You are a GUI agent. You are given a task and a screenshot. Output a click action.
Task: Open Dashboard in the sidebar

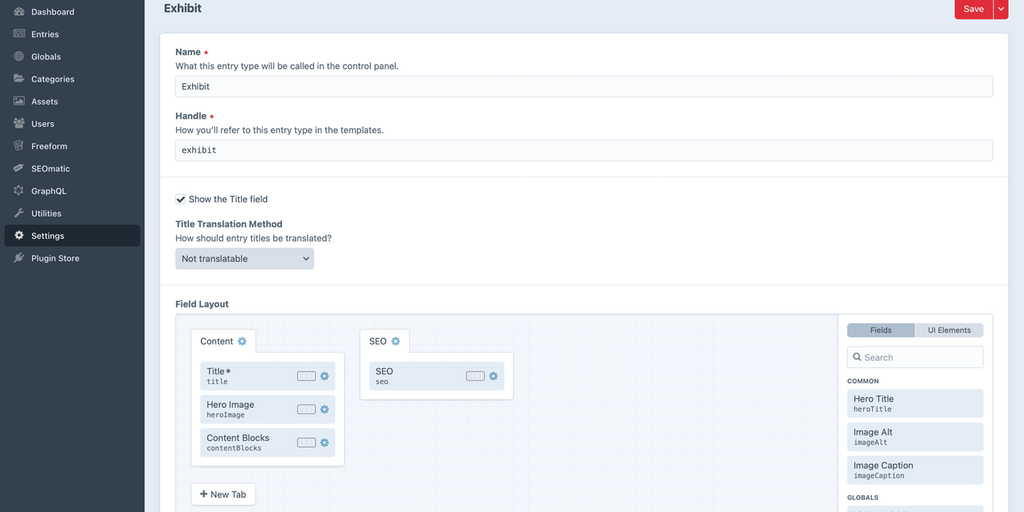coord(72,12)
